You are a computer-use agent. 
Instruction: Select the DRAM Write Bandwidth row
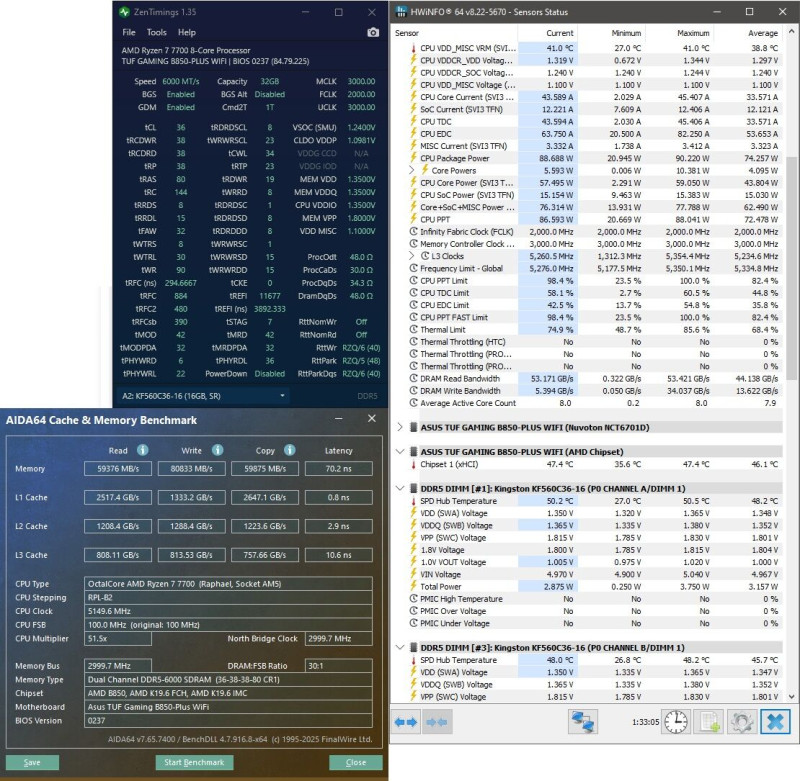pyautogui.click(x=595, y=391)
